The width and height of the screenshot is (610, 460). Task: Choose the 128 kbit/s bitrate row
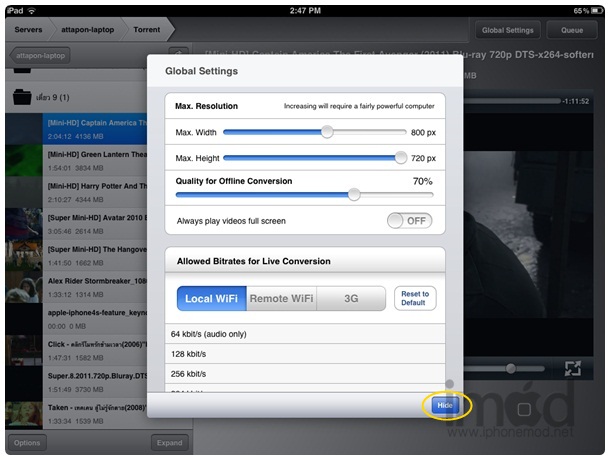305,355
